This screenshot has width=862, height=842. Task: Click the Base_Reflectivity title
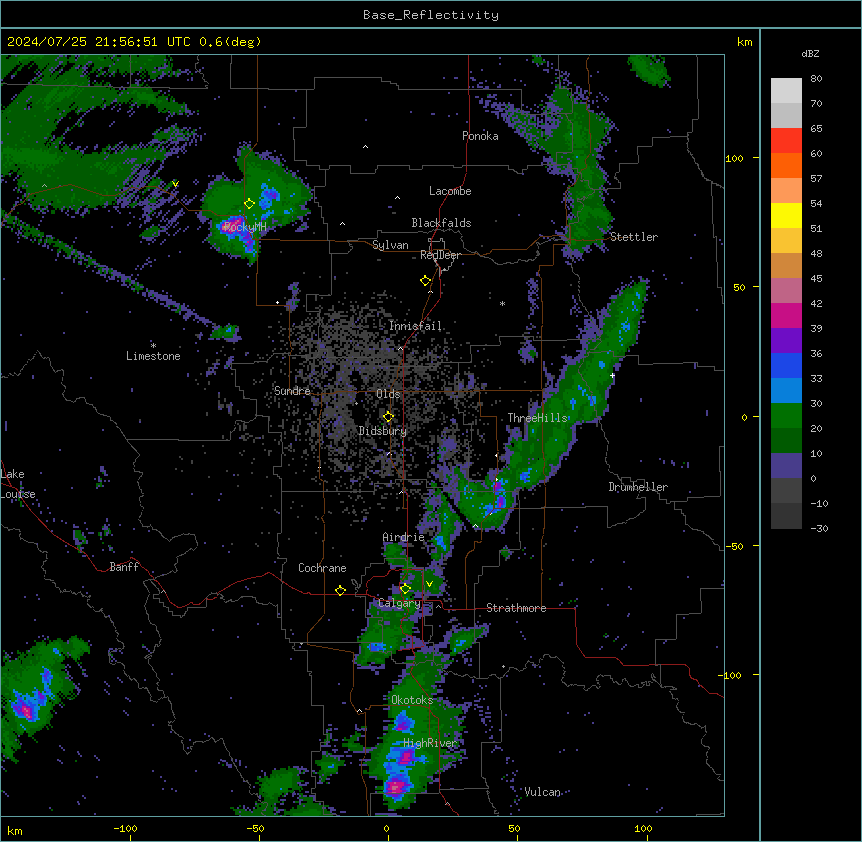431,15
